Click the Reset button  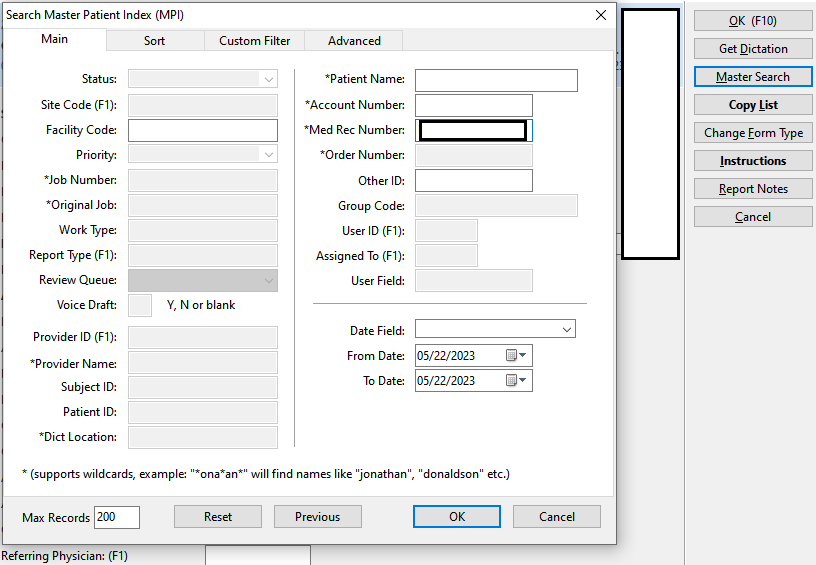click(218, 517)
